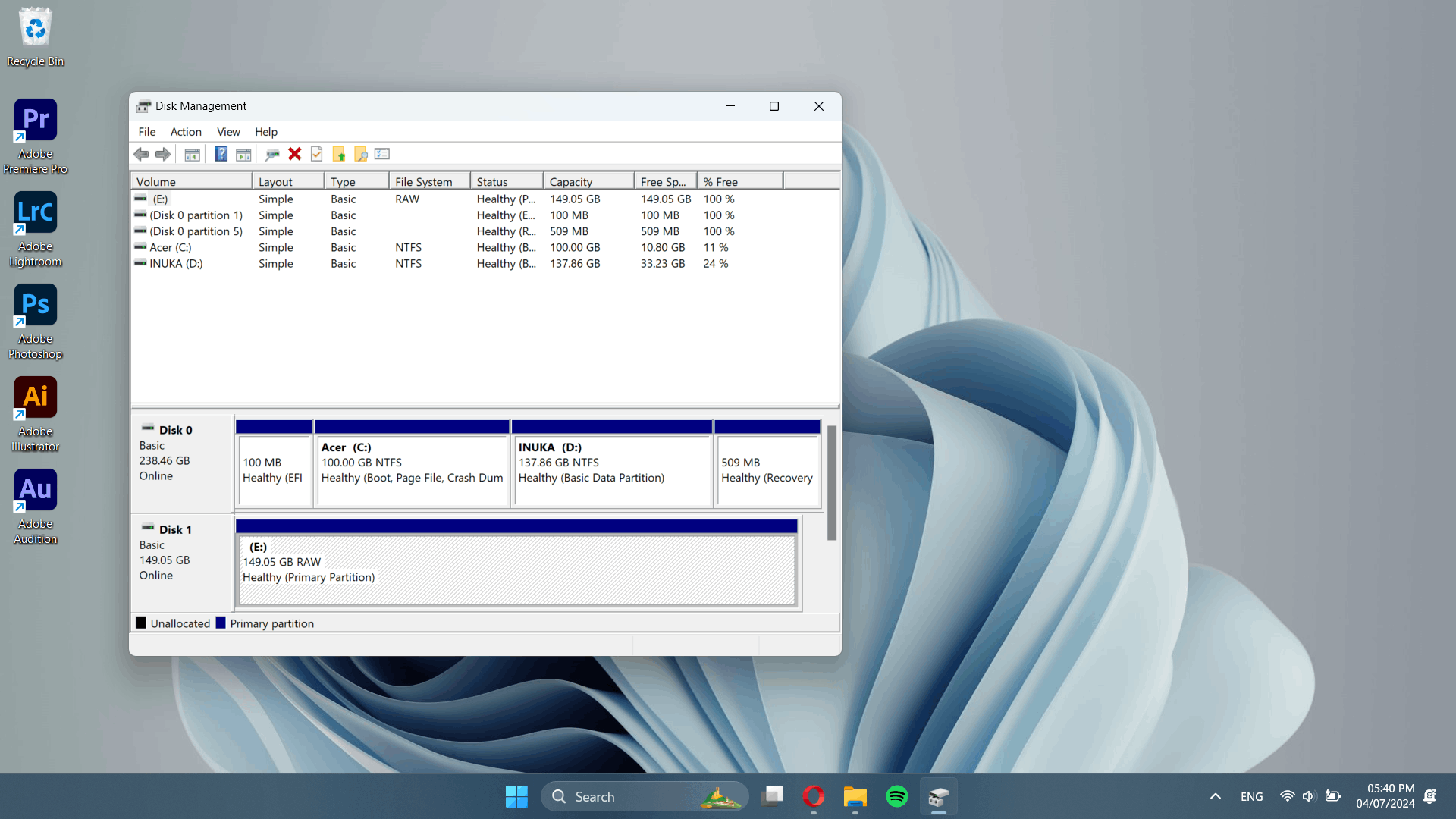The image size is (1456, 819).
Task: Open the notification bell tray icon
Action: click(x=1430, y=796)
